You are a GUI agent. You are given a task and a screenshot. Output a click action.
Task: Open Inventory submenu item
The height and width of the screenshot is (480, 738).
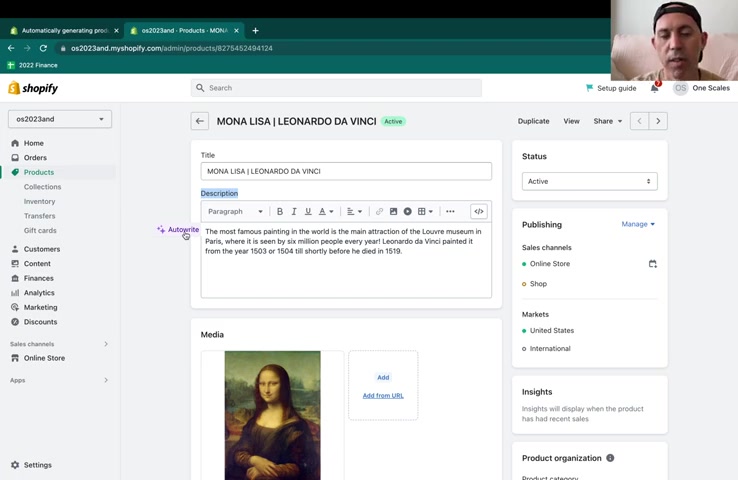40,201
